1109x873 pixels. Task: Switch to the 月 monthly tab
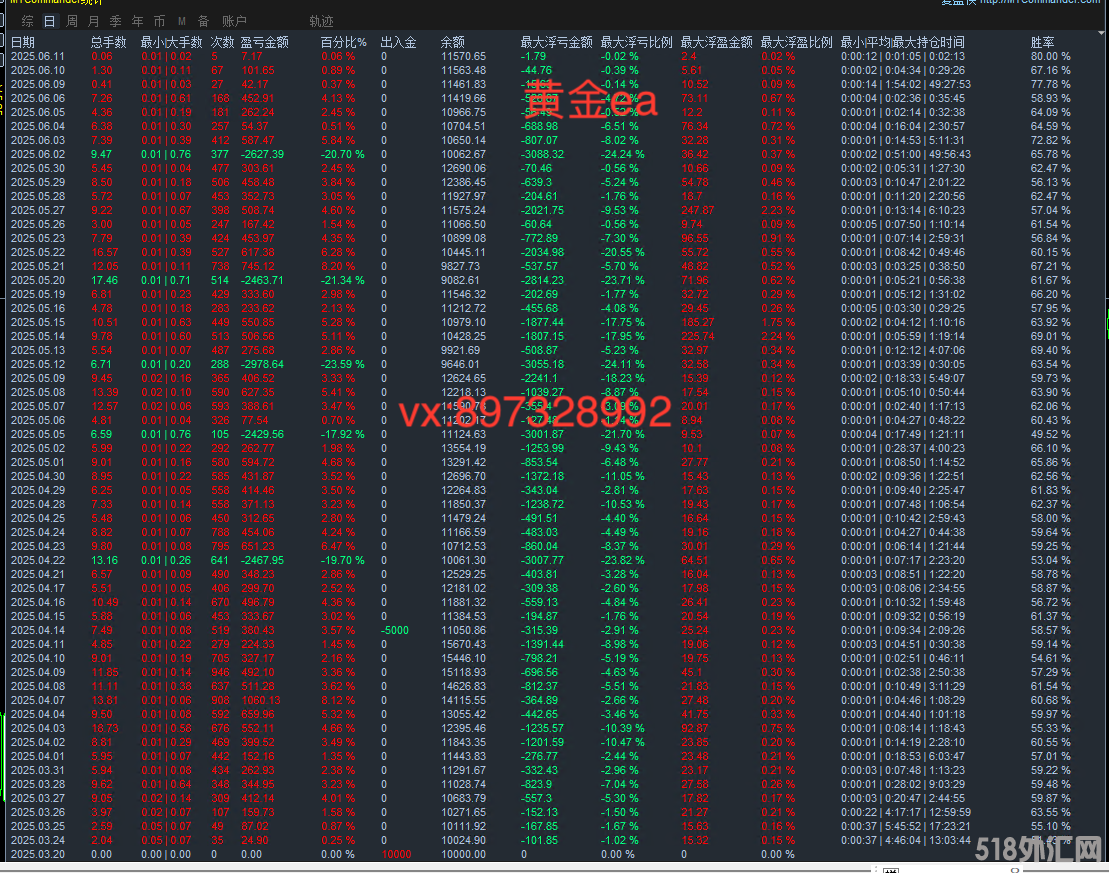[93, 21]
